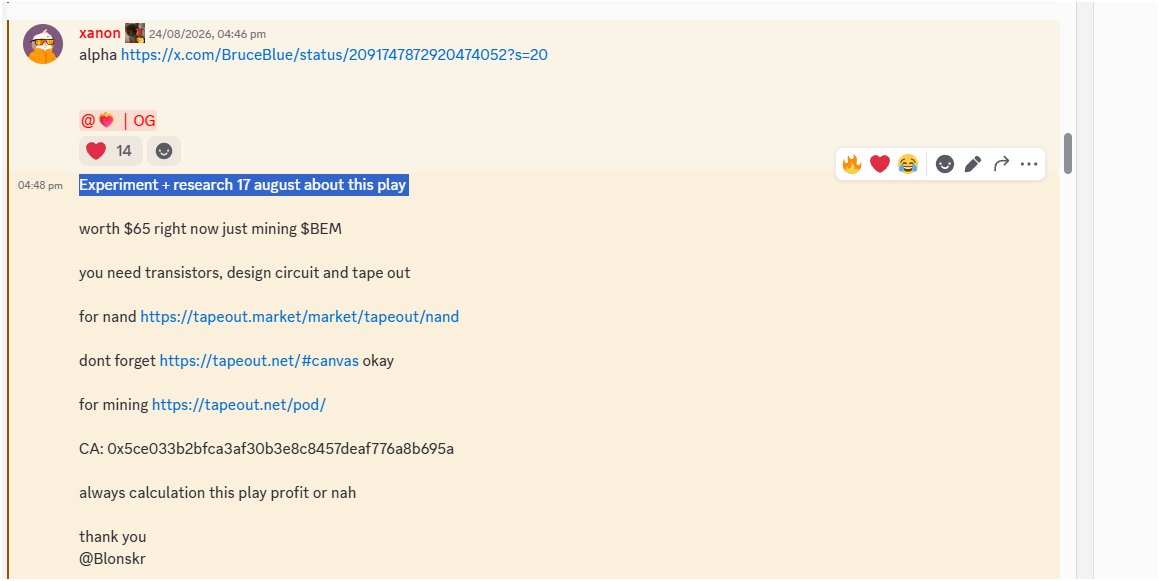Click the 'thank you' line
Viewport: 1159px width, 581px height.
click(112, 537)
